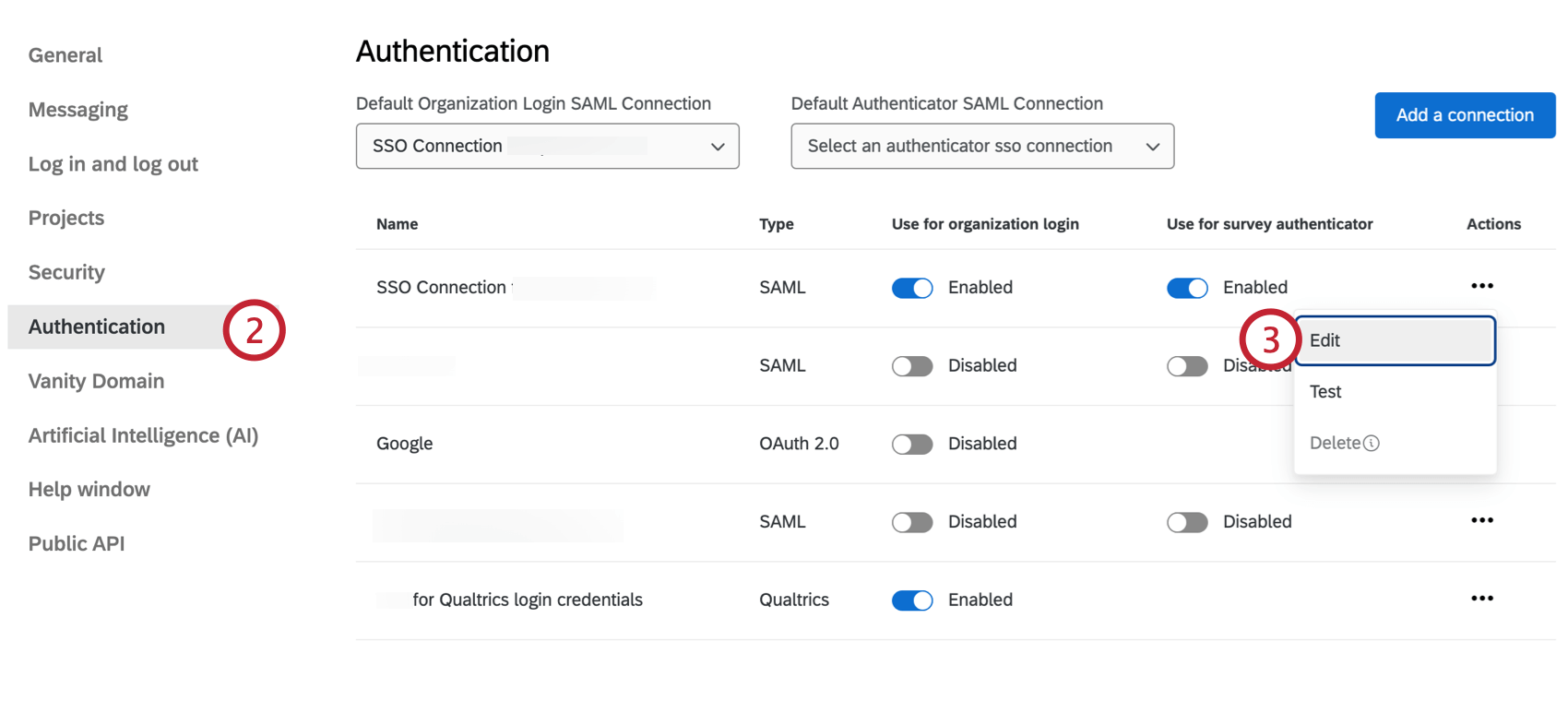Toggle organization login for SSO Connection
Viewport: 1568px width, 725px height.
pyautogui.click(x=912, y=288)
